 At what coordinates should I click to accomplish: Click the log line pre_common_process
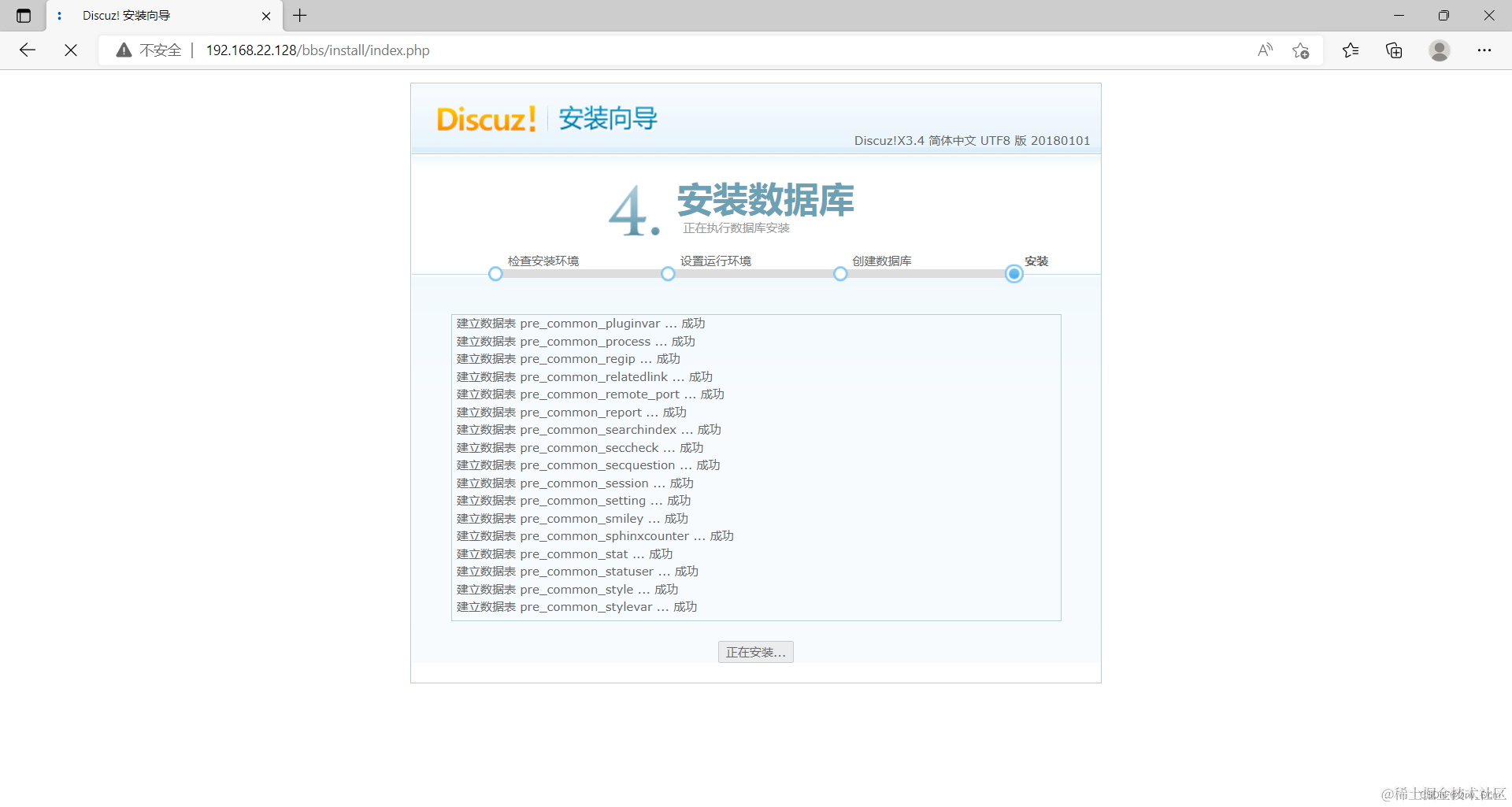tap(576, 342)
